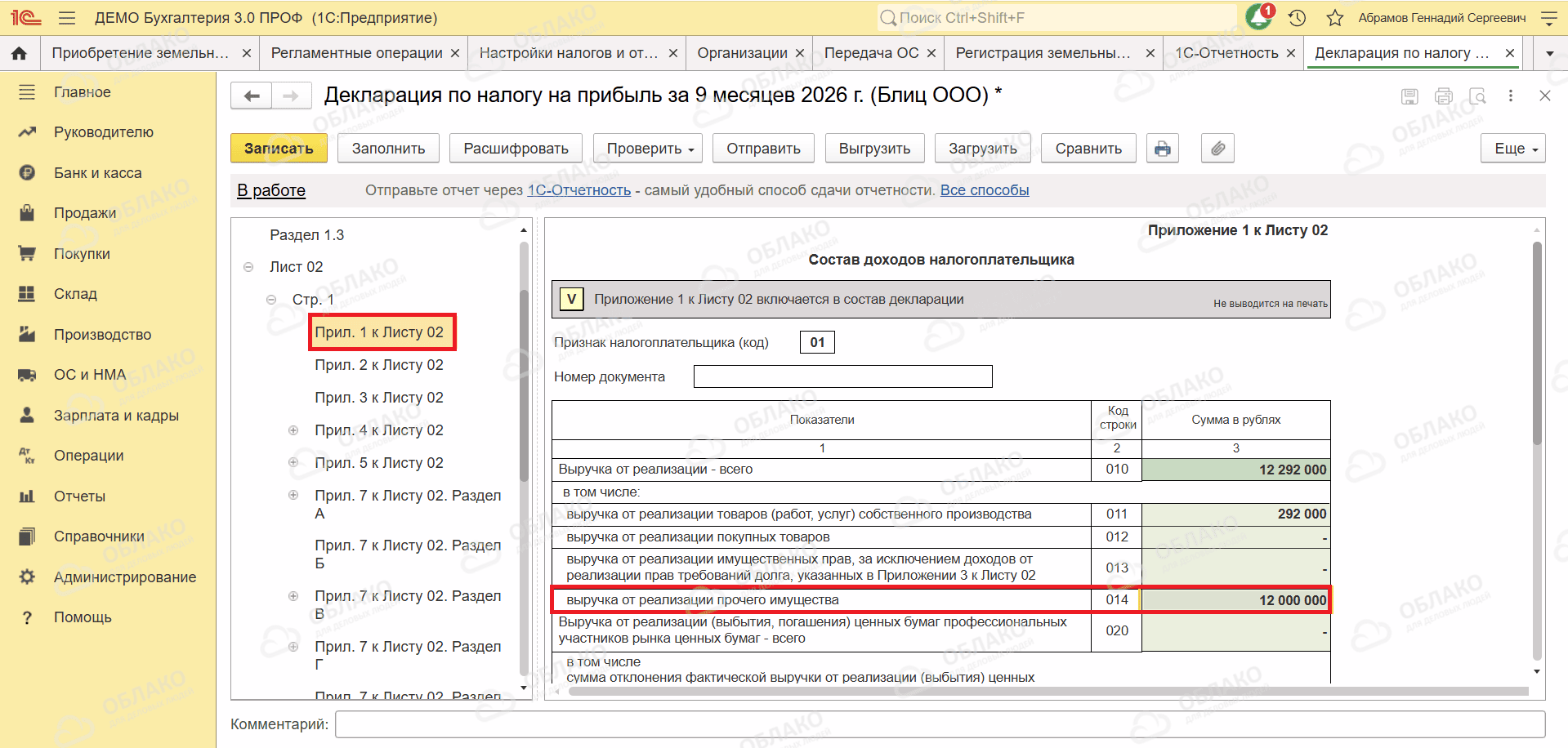Click the Номер документа input field

pos(842,376)
